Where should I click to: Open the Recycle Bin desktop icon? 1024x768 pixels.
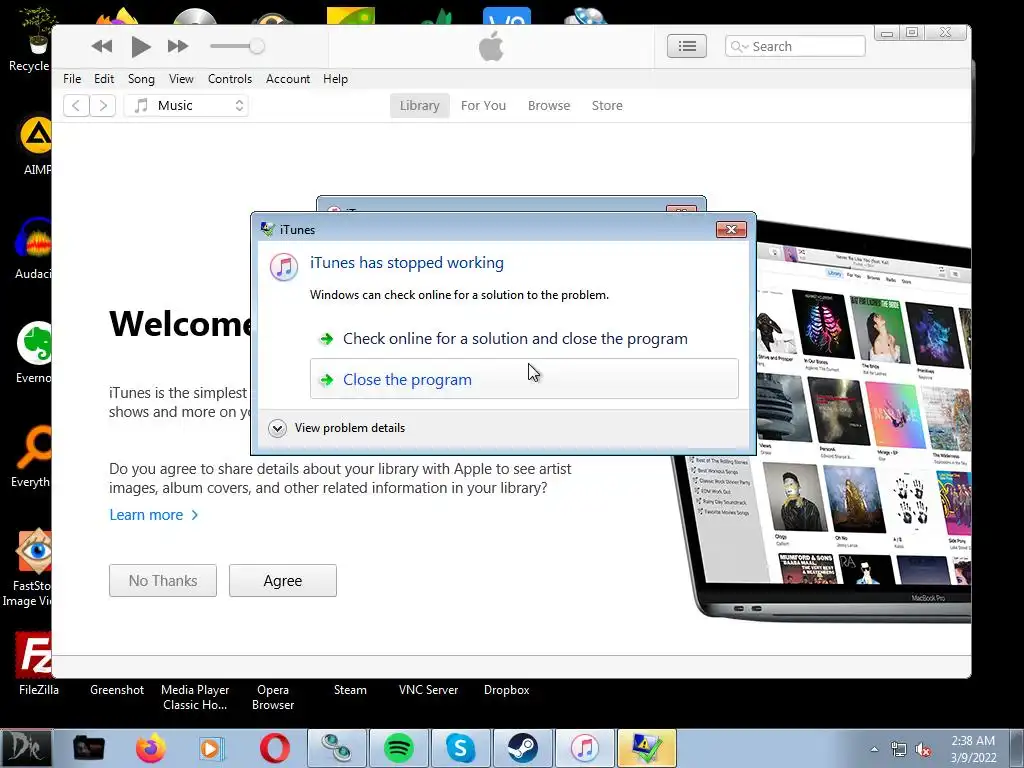pos(30,39)
